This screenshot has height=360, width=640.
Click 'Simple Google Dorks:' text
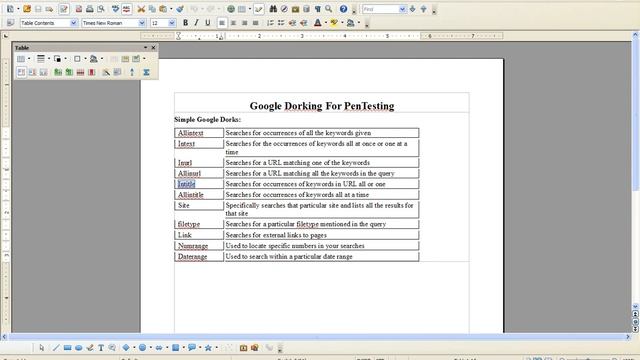point(207,120)
